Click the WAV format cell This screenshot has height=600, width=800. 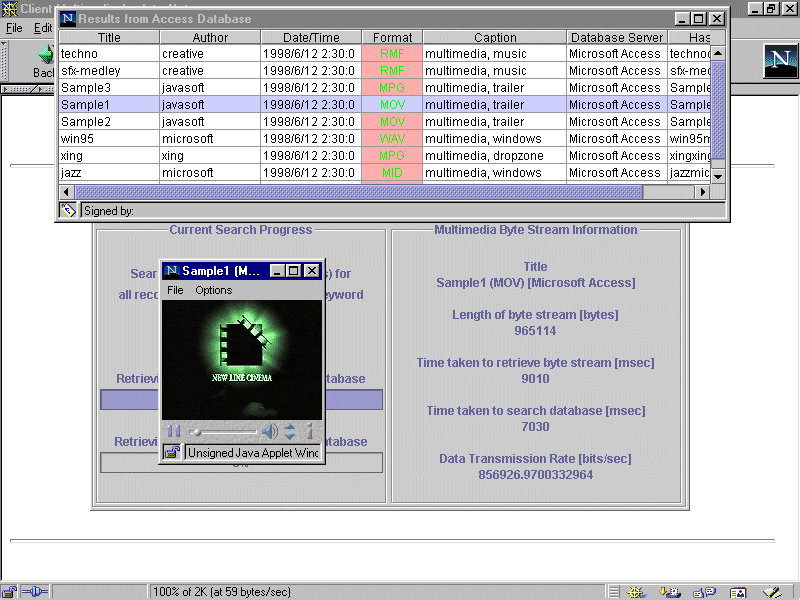click(392, 138)
